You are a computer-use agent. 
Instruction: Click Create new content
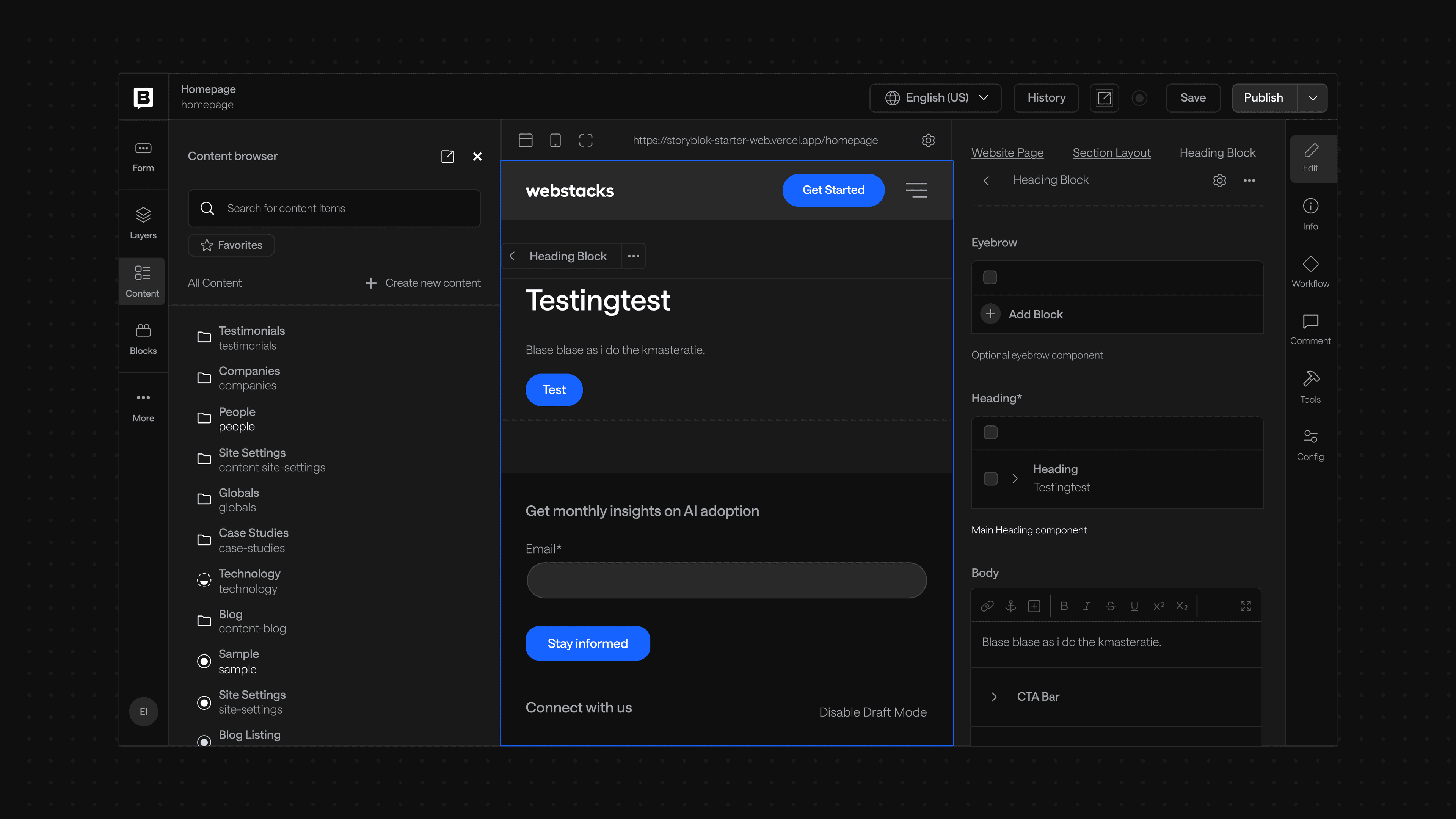[x=424, y=283]
